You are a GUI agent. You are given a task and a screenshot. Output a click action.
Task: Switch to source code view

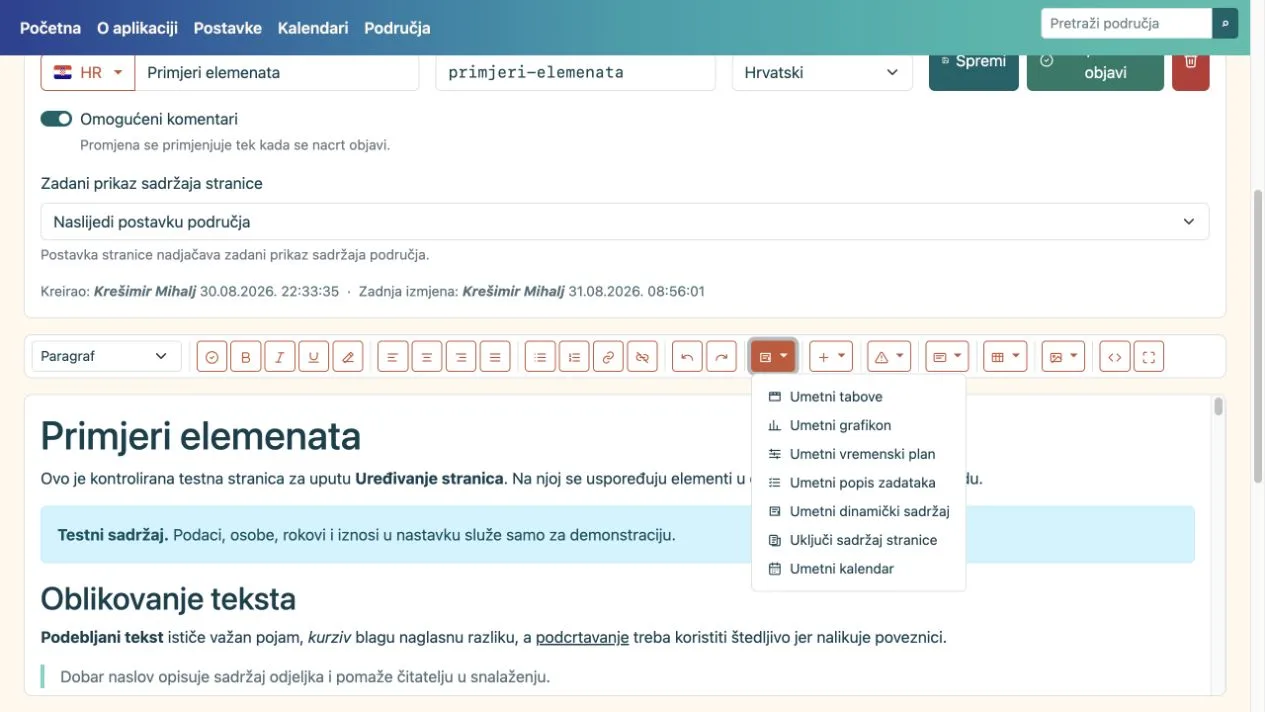point(1115,357)
